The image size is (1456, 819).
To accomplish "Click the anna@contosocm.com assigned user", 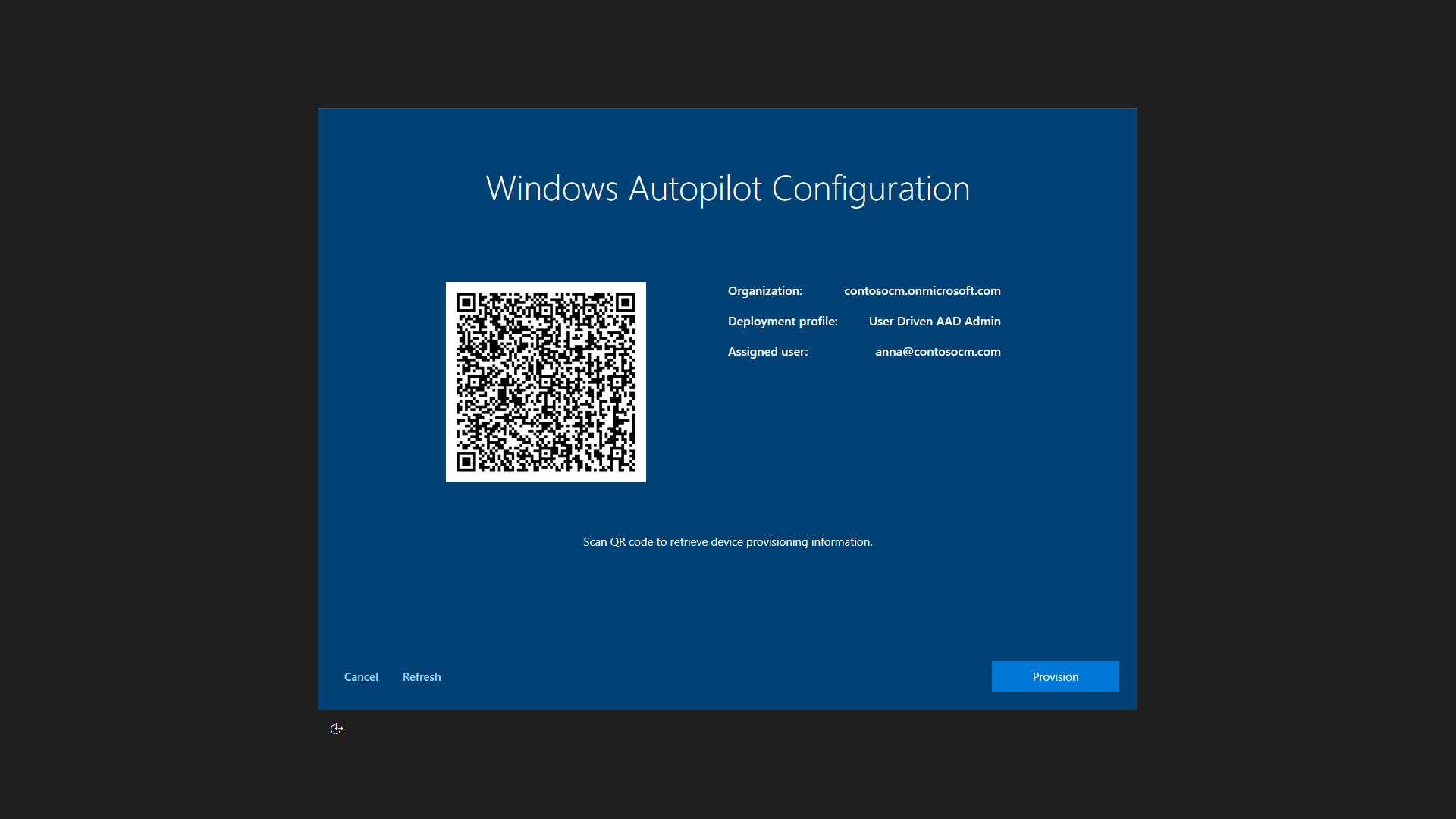I will pyautogui.click(x=937, y=350).
